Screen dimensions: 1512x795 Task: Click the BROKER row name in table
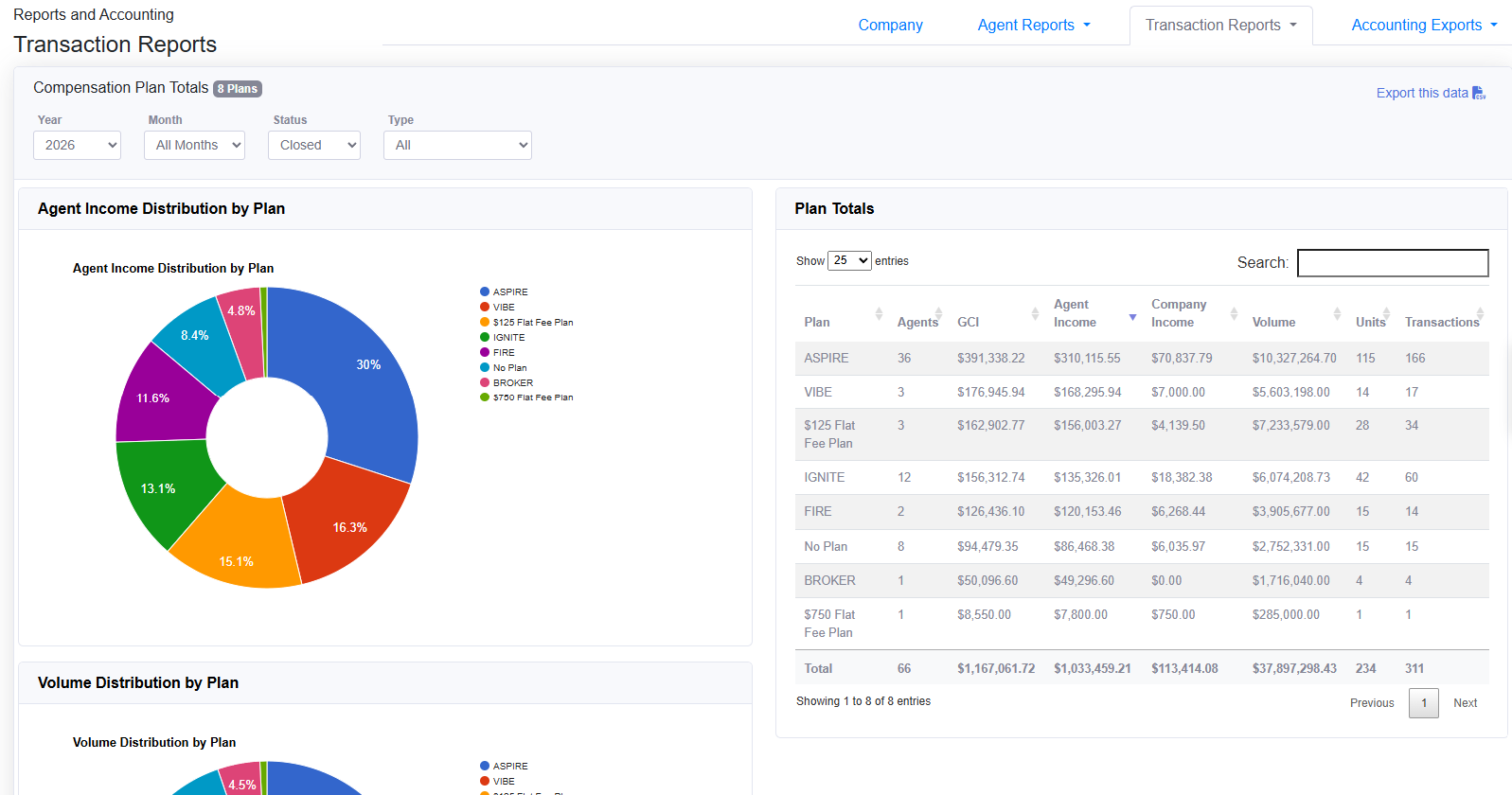[830, 580]
